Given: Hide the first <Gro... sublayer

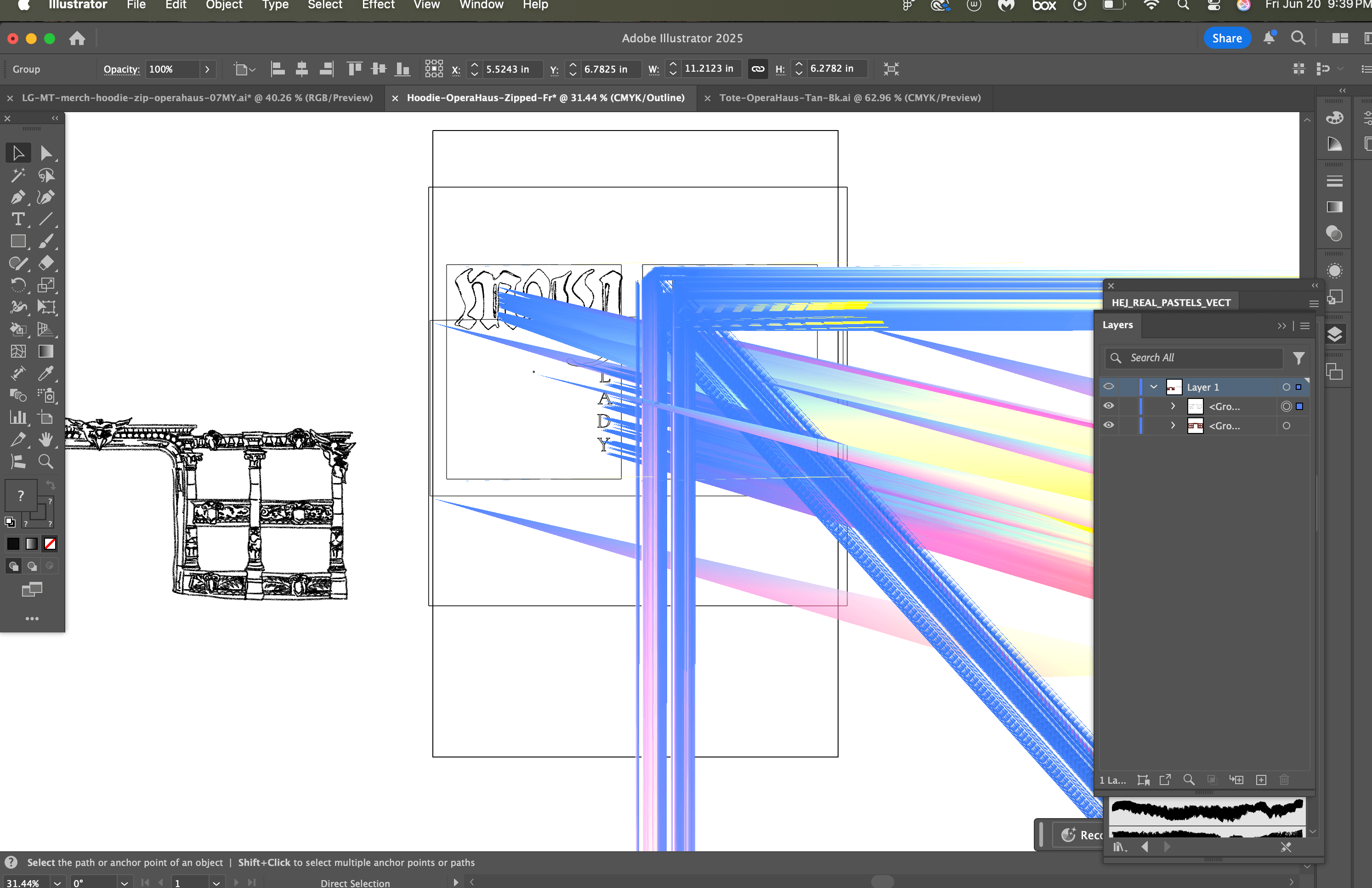Looking at the screenshot, I should [1109, 406].
